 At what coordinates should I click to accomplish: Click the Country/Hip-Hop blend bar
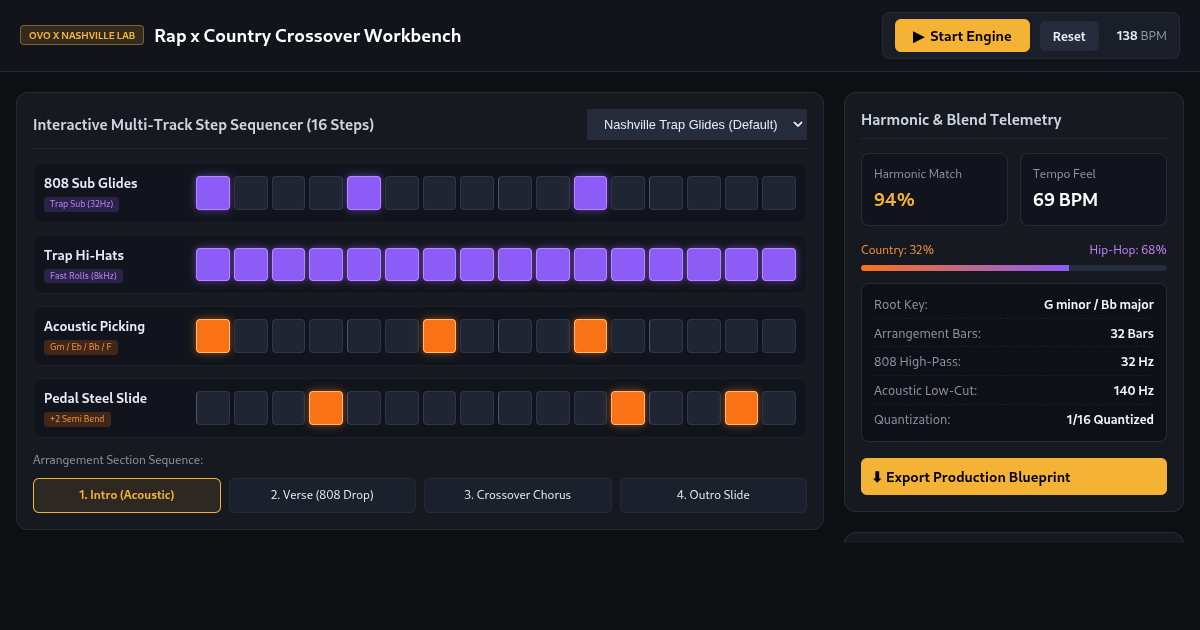pos(1014,268)
